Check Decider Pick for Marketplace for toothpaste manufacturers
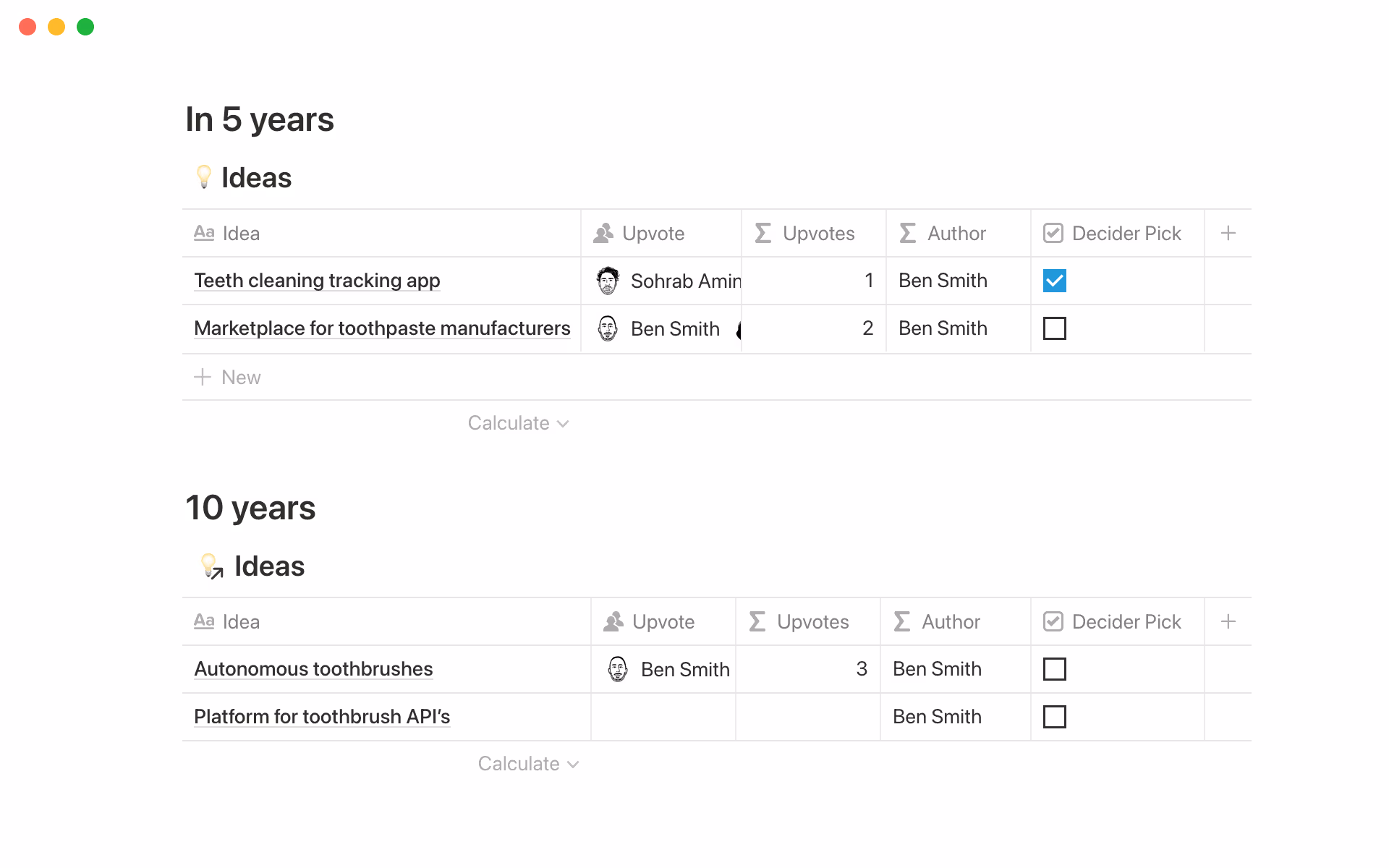This screenshot has height=868, width=1389. click(x=1054, y=328)
